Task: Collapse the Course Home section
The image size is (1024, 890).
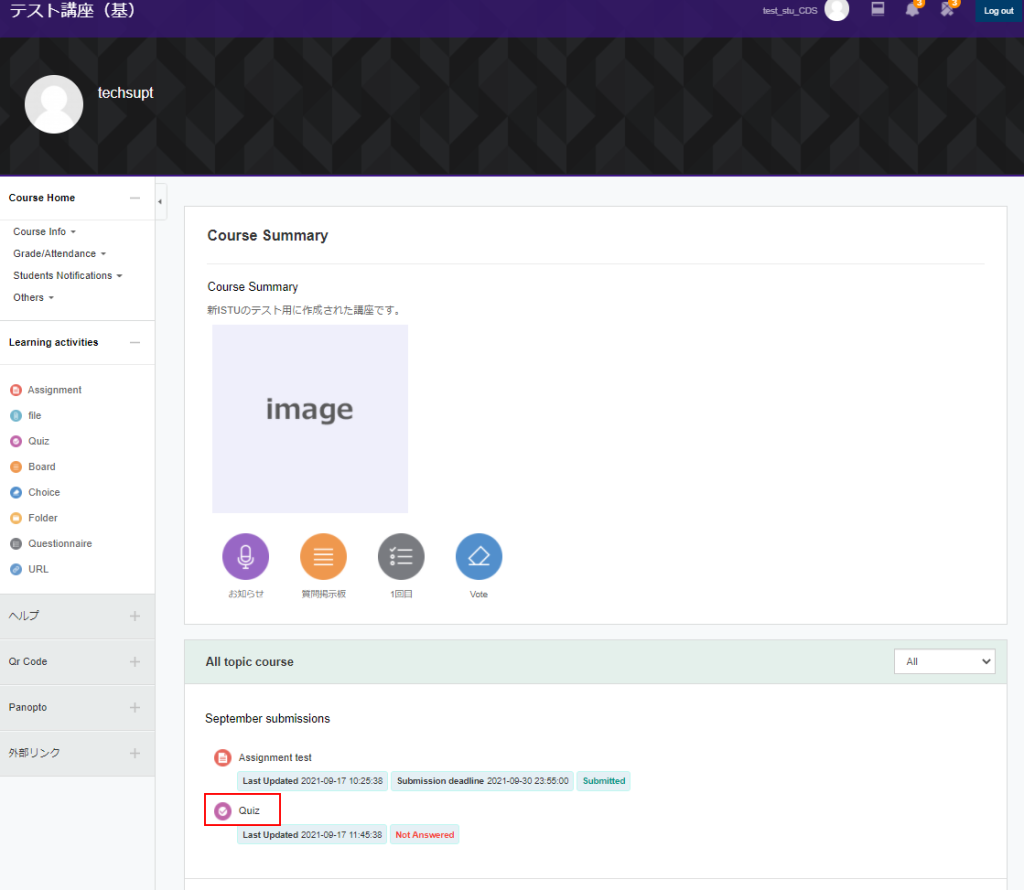Action: [135, 198]
